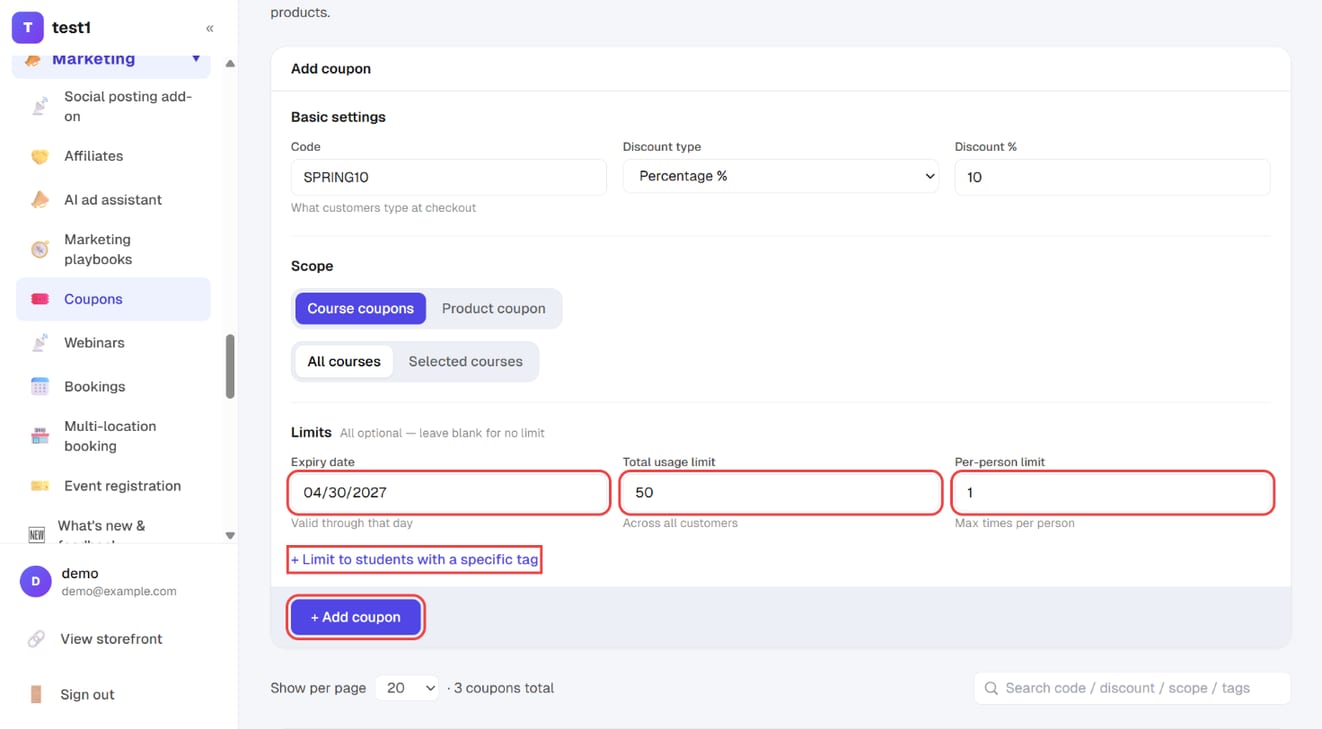The image size is (1322, 729).
Task: Click the Discount % input field
Action: pos(1113,177)
